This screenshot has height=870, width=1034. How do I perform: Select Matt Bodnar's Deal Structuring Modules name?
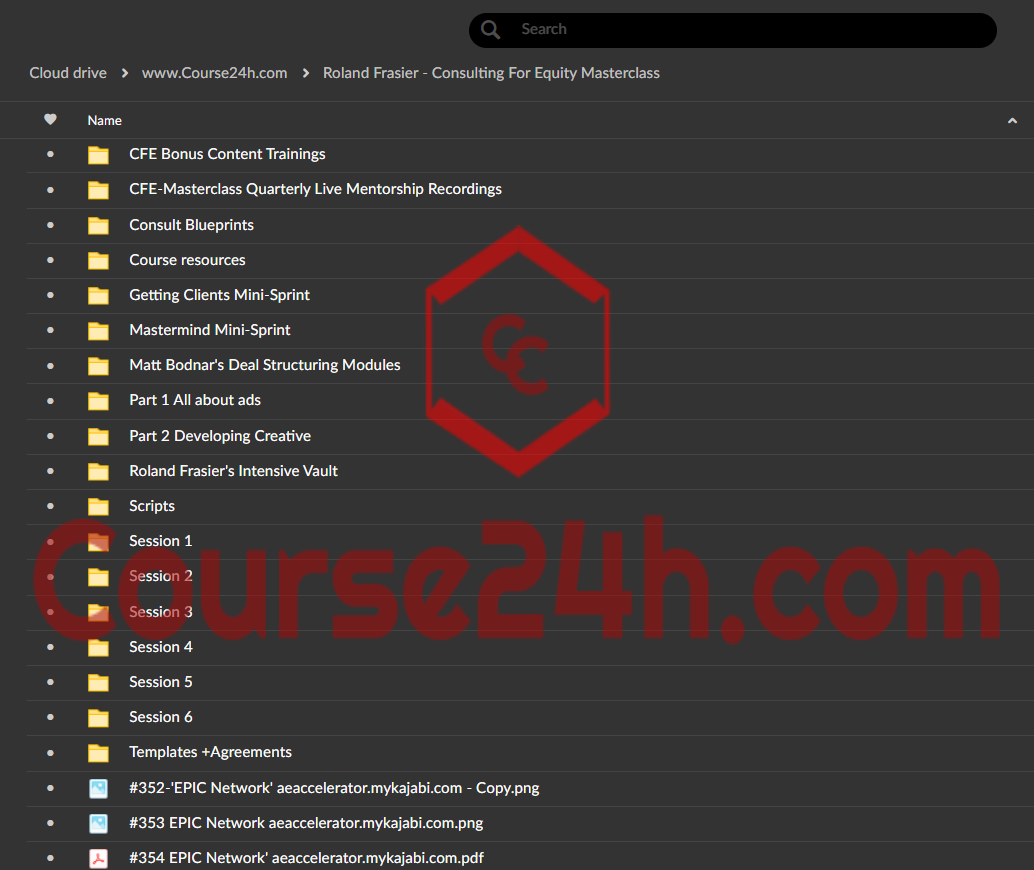click(265, 365)
